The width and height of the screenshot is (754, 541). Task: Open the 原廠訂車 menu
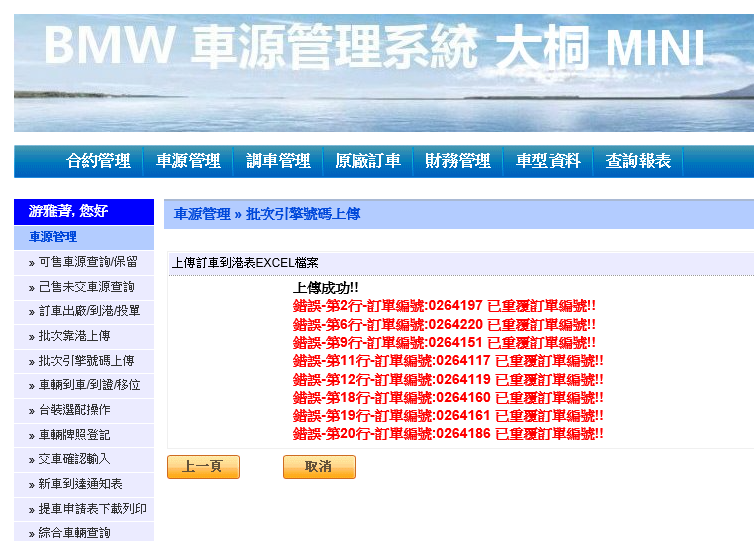click(x=368, y=161)
